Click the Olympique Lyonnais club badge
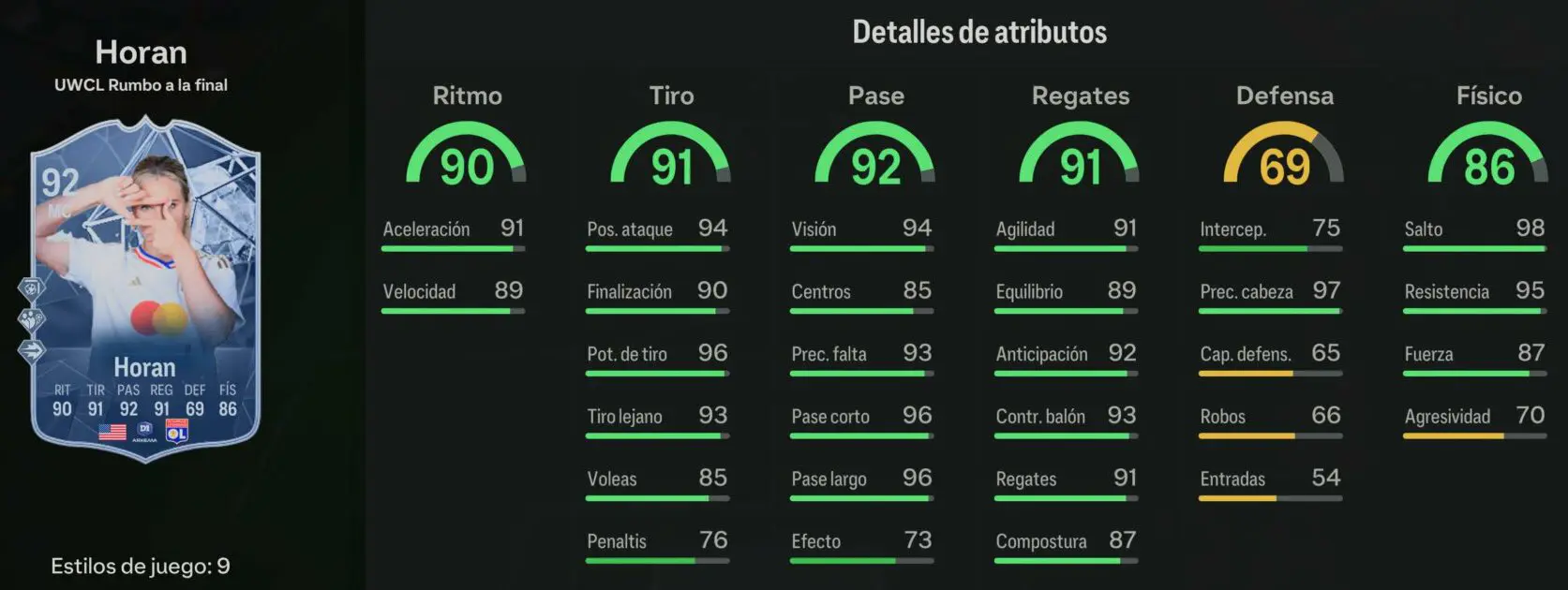Image resolution: width=1568 pixels, height=590 pixels. tap(176, 431)
